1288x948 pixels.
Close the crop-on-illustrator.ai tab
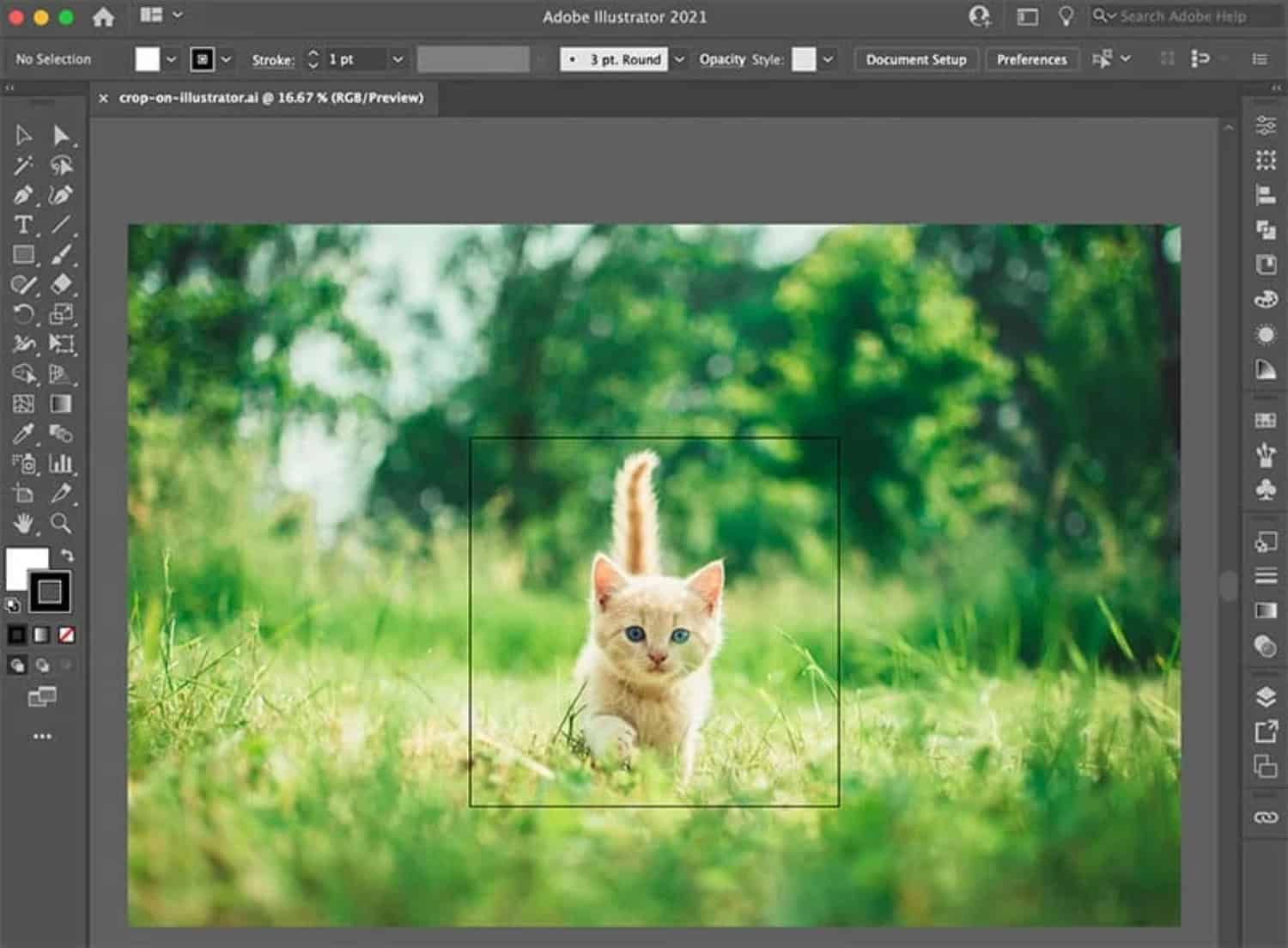103,98
